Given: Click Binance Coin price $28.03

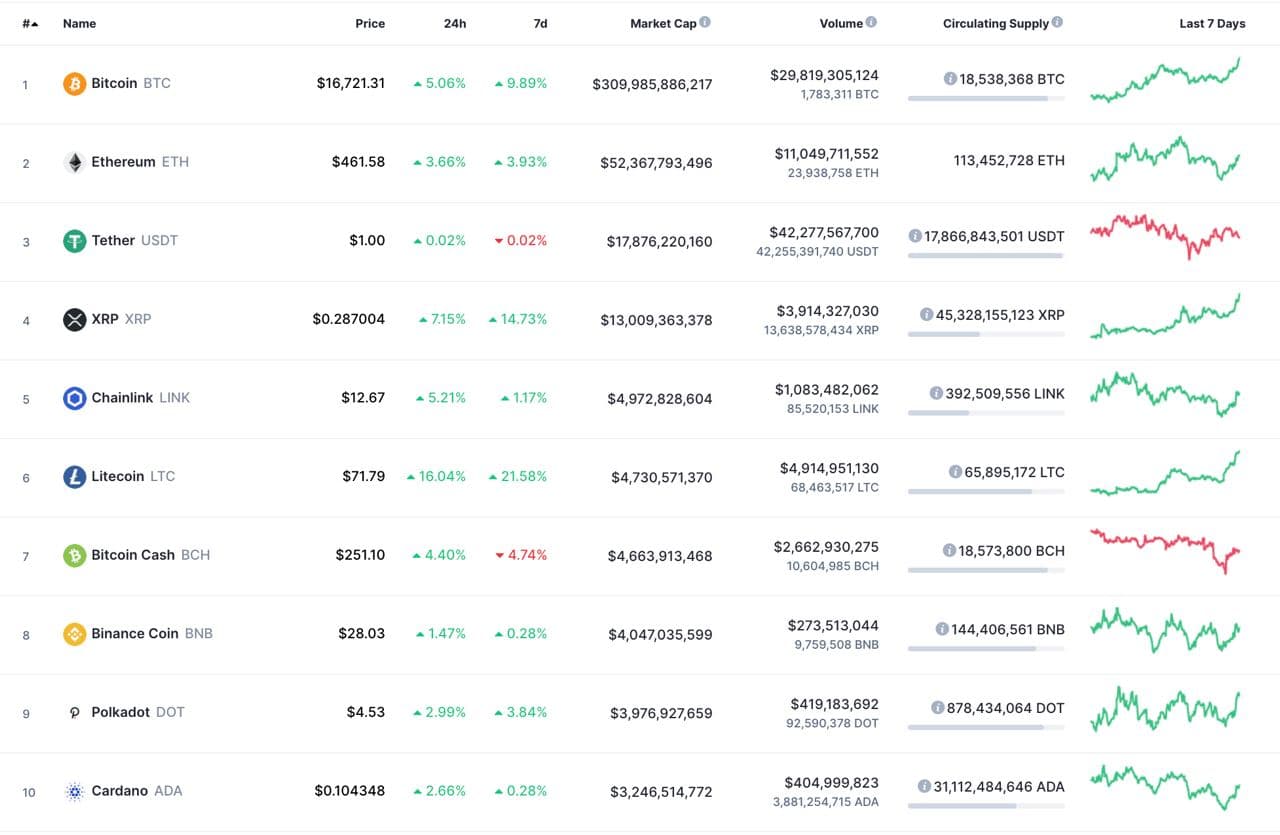Looking at the screenshot, I should (361, 634).
